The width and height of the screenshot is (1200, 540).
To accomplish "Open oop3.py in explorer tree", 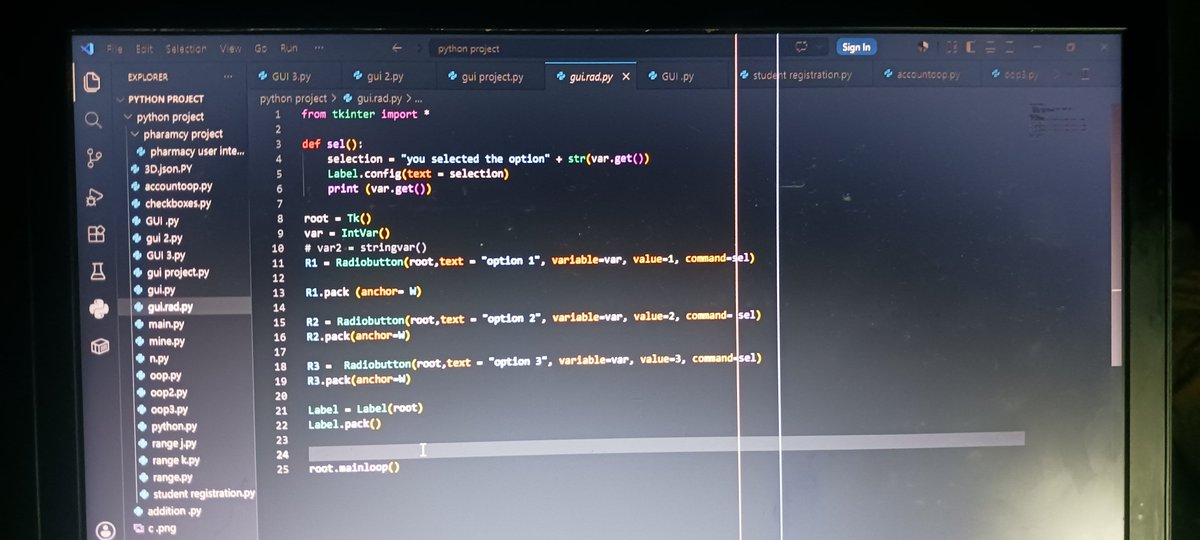I will click(x=170, y=410).
